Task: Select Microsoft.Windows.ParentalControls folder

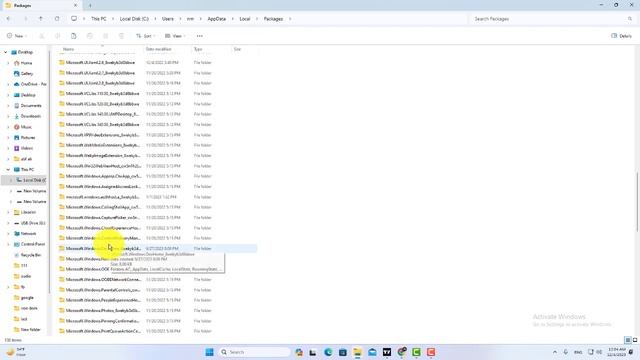Action: (103, 290)
